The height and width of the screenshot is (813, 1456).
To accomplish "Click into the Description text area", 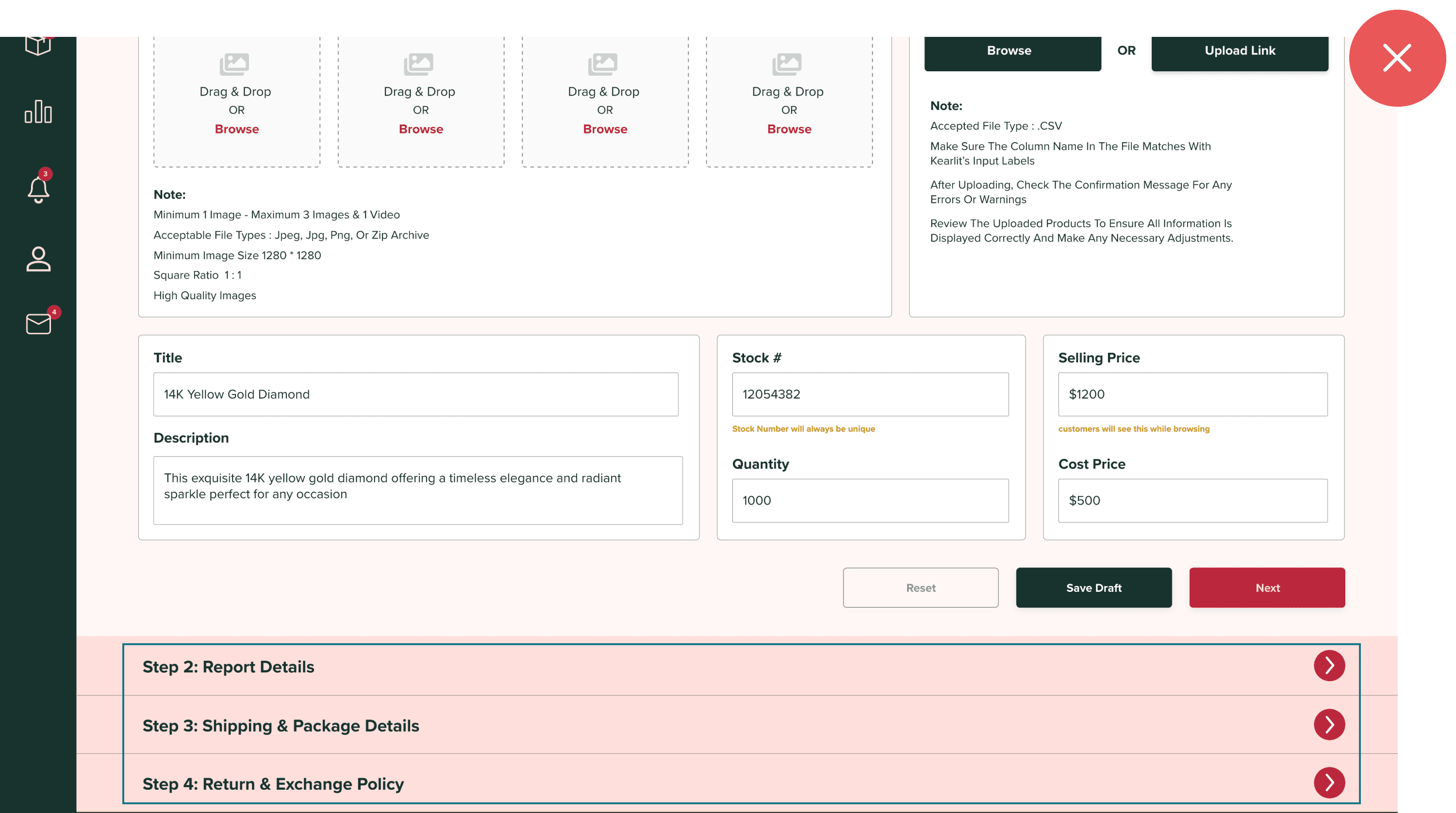I will pyautogui.click(x=418, y=490).
